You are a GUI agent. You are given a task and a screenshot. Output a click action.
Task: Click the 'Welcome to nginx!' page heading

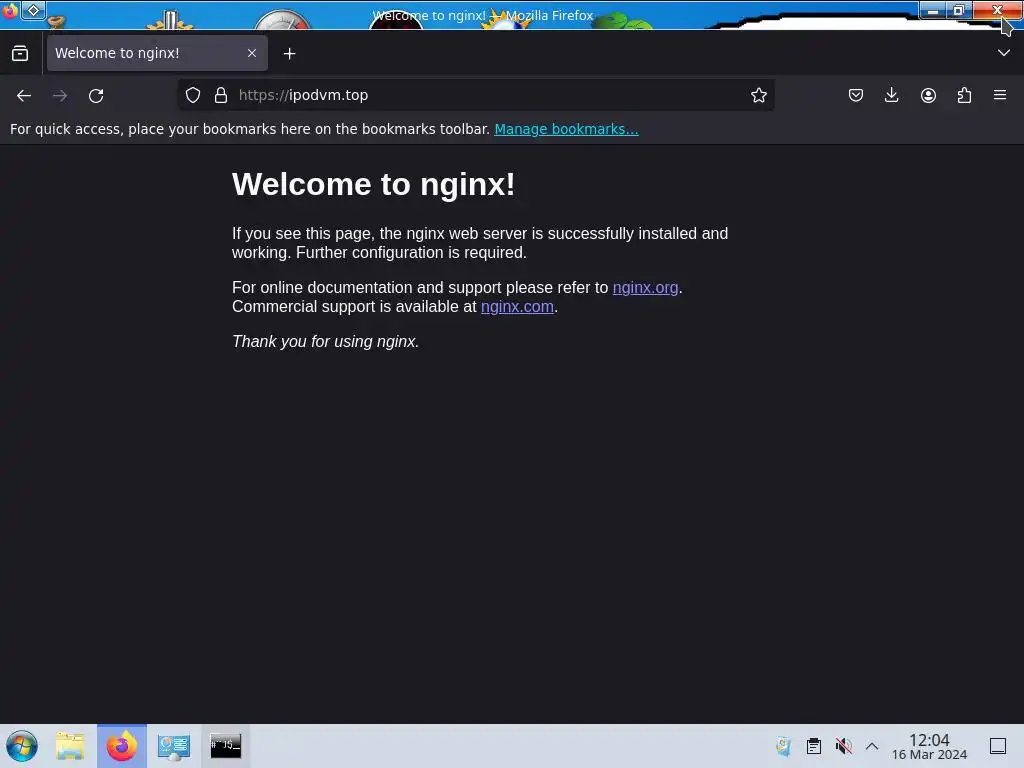pyautogui.click(x=374, y=184)
